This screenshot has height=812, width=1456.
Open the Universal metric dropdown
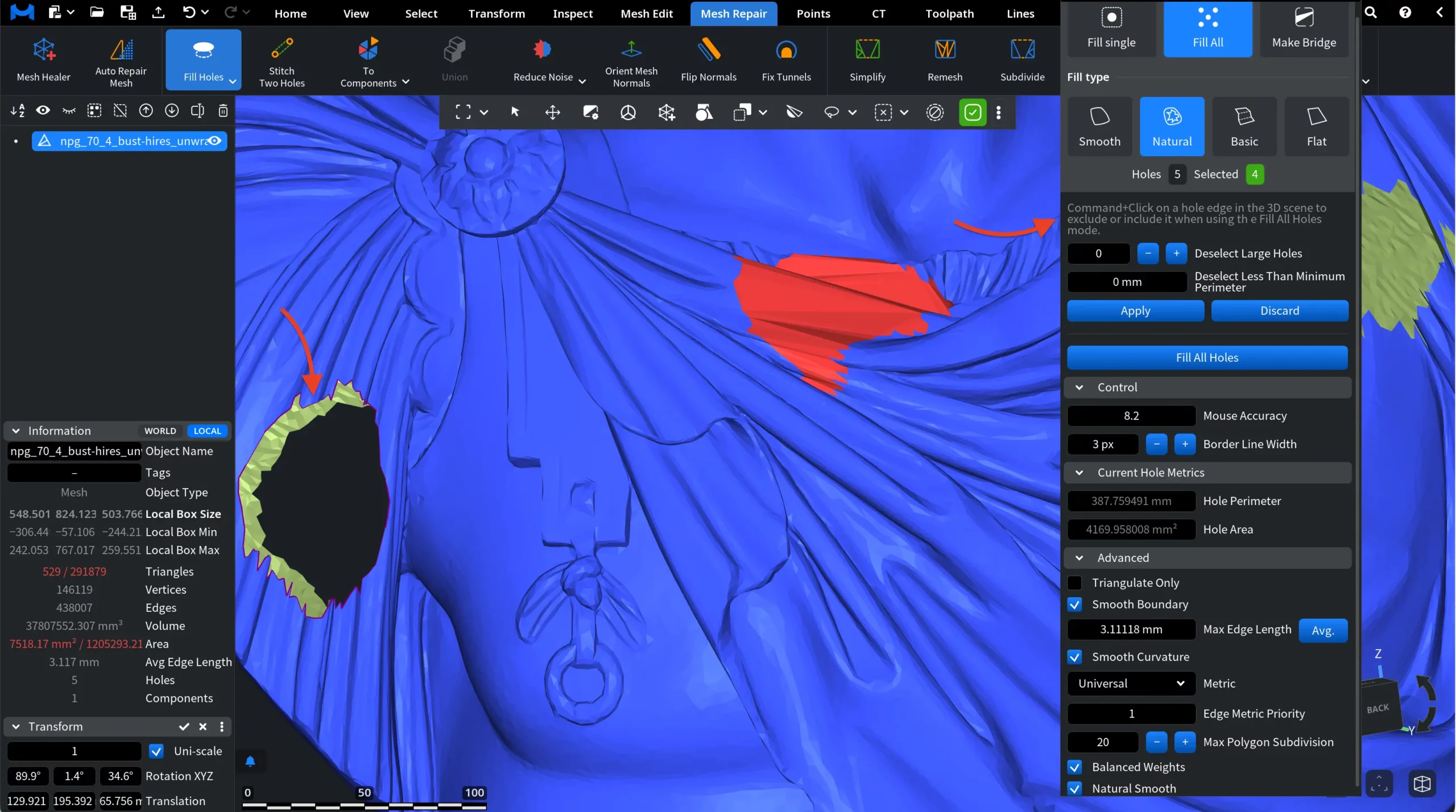pos(1131,683)
